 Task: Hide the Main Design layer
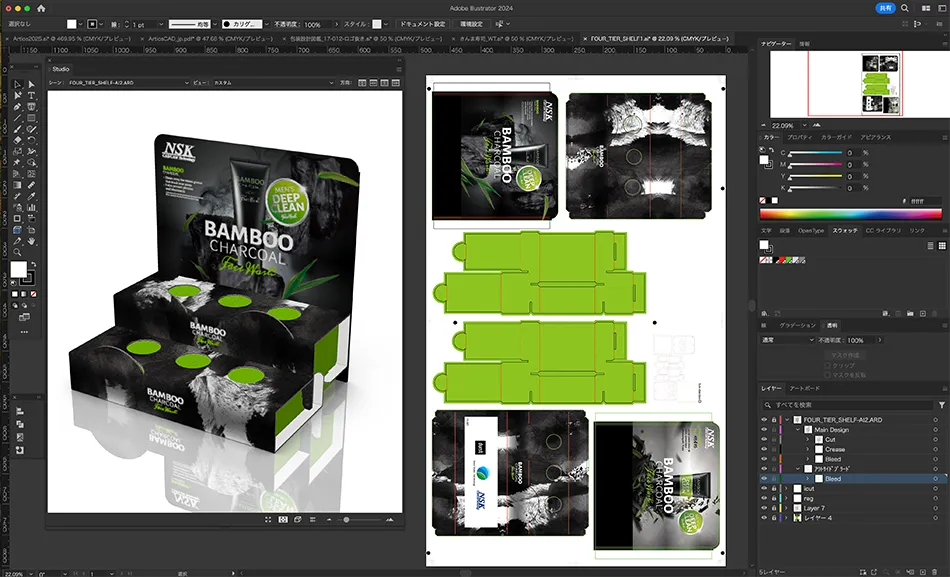tap(764, 430)
